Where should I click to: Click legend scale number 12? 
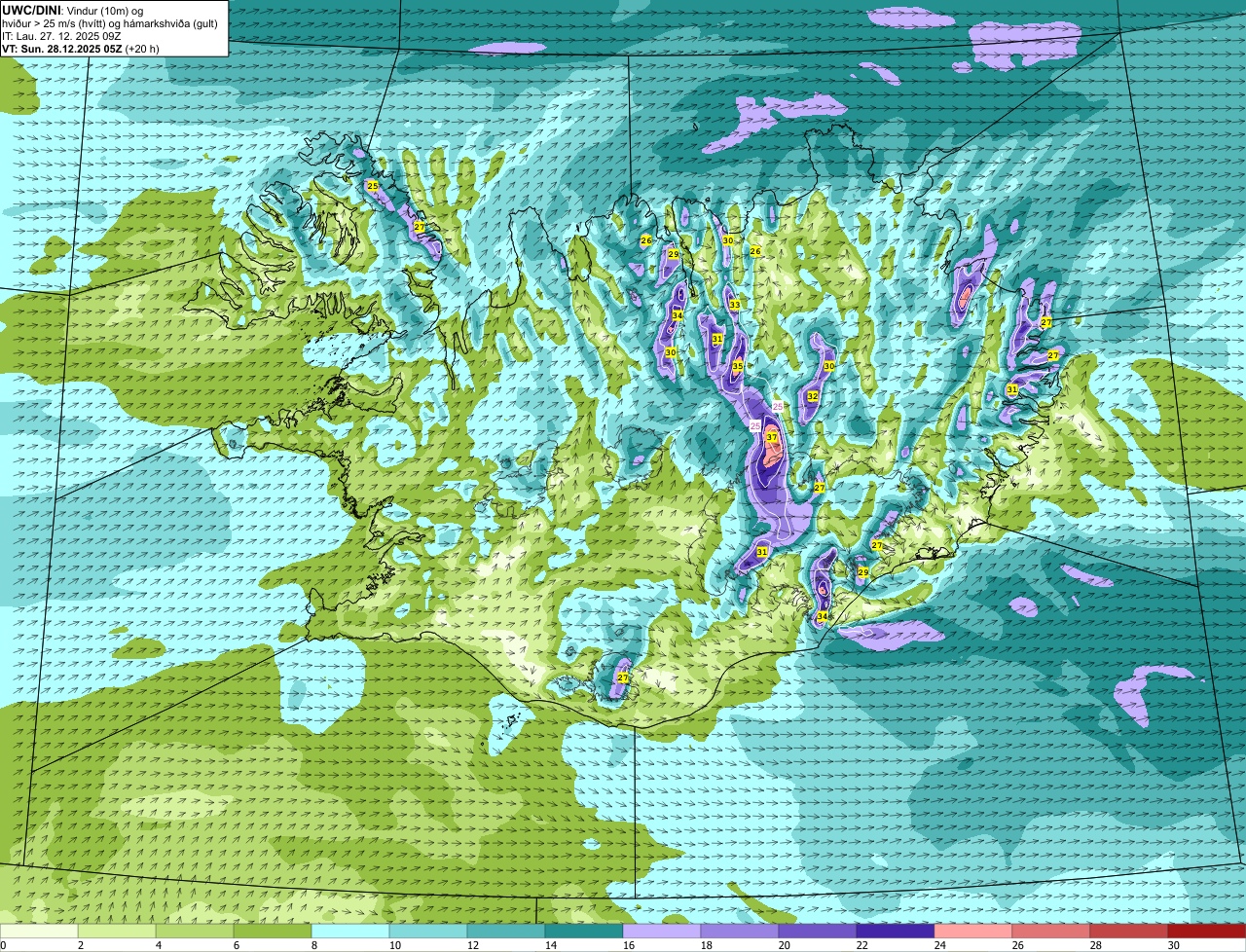tap(472, 945)
